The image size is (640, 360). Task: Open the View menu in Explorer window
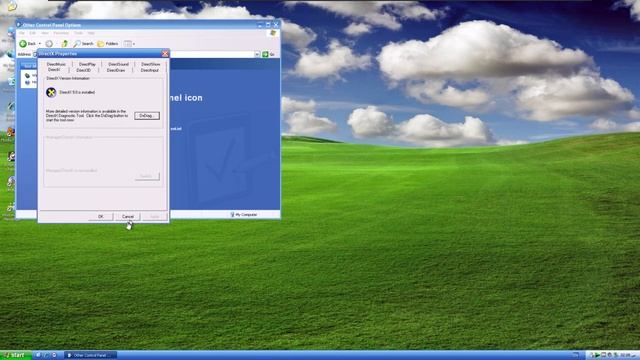pyautogui.click(x=45, y=33)
